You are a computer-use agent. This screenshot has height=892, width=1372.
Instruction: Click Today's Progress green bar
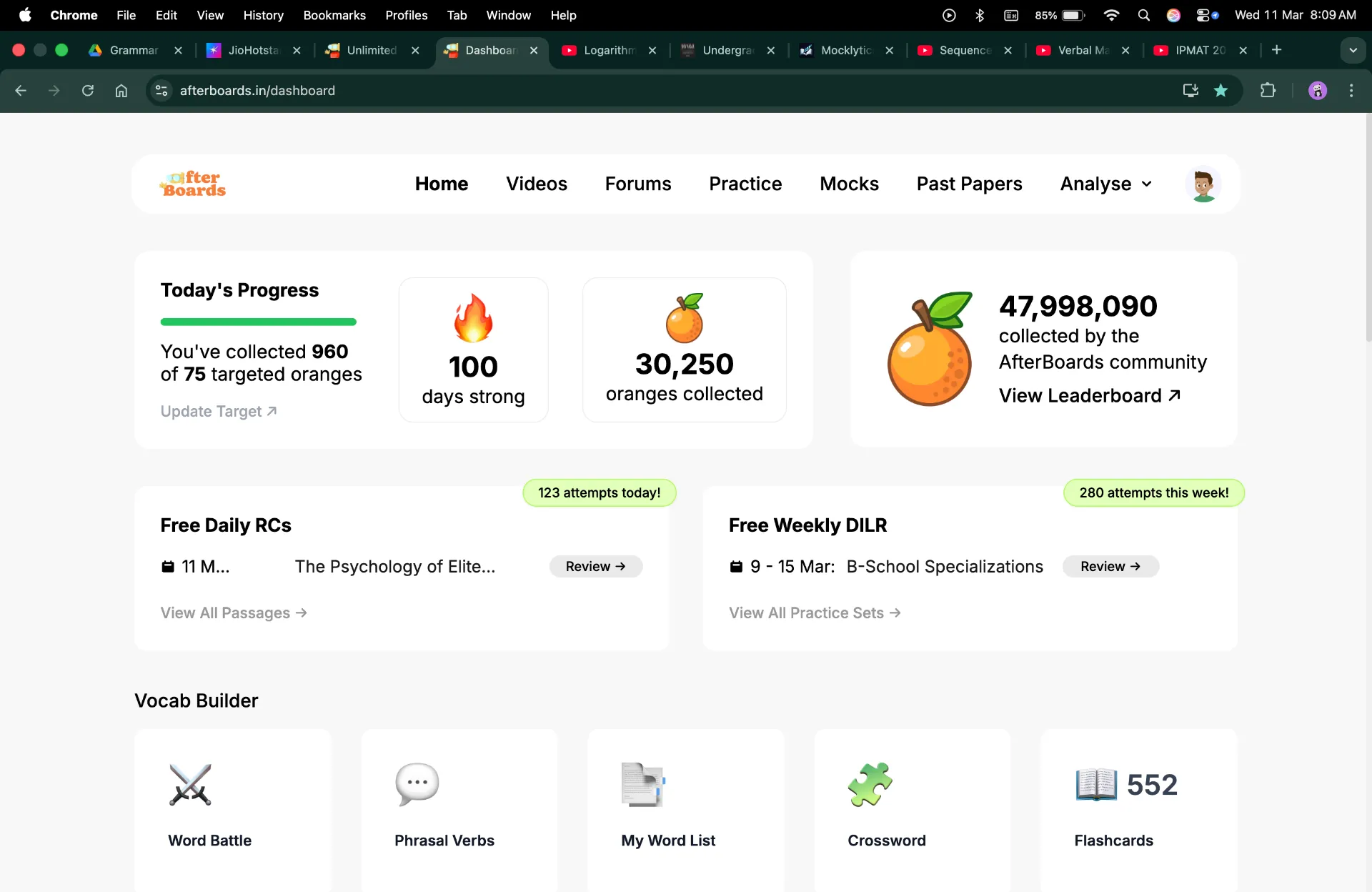[259, 322]
